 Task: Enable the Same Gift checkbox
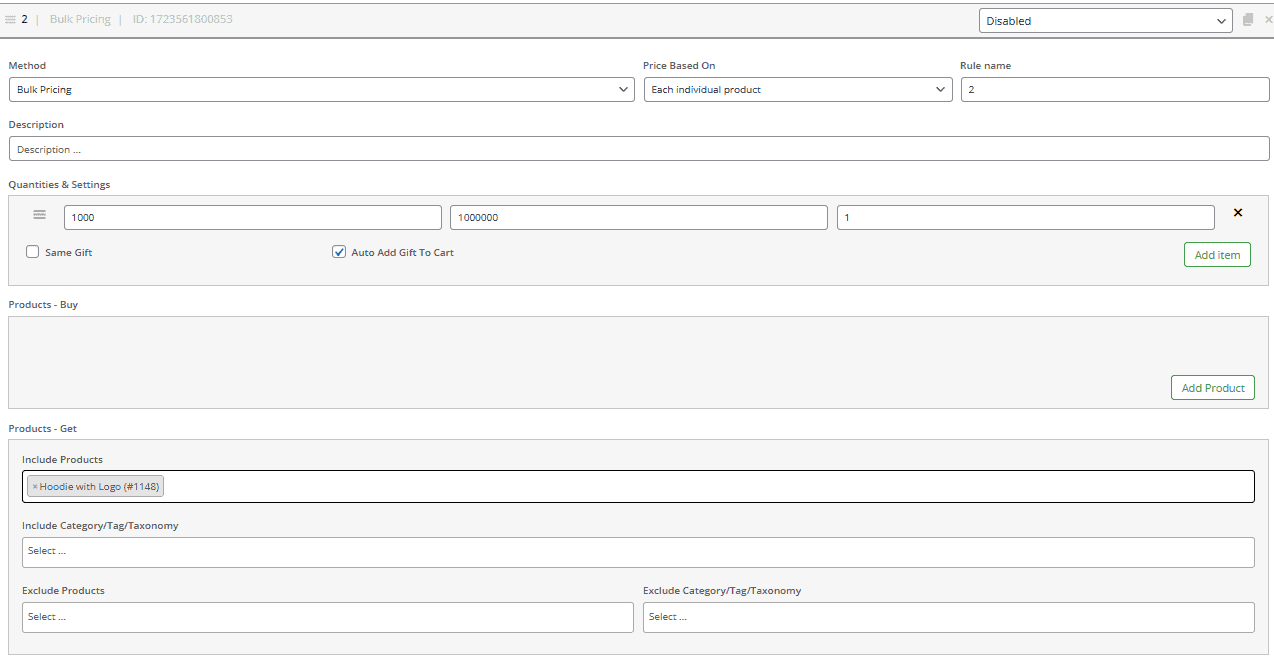coord(33,252)
